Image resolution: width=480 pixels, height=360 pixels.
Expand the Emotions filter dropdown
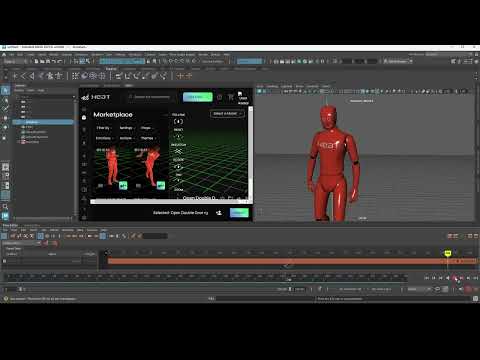coord(105,138)
